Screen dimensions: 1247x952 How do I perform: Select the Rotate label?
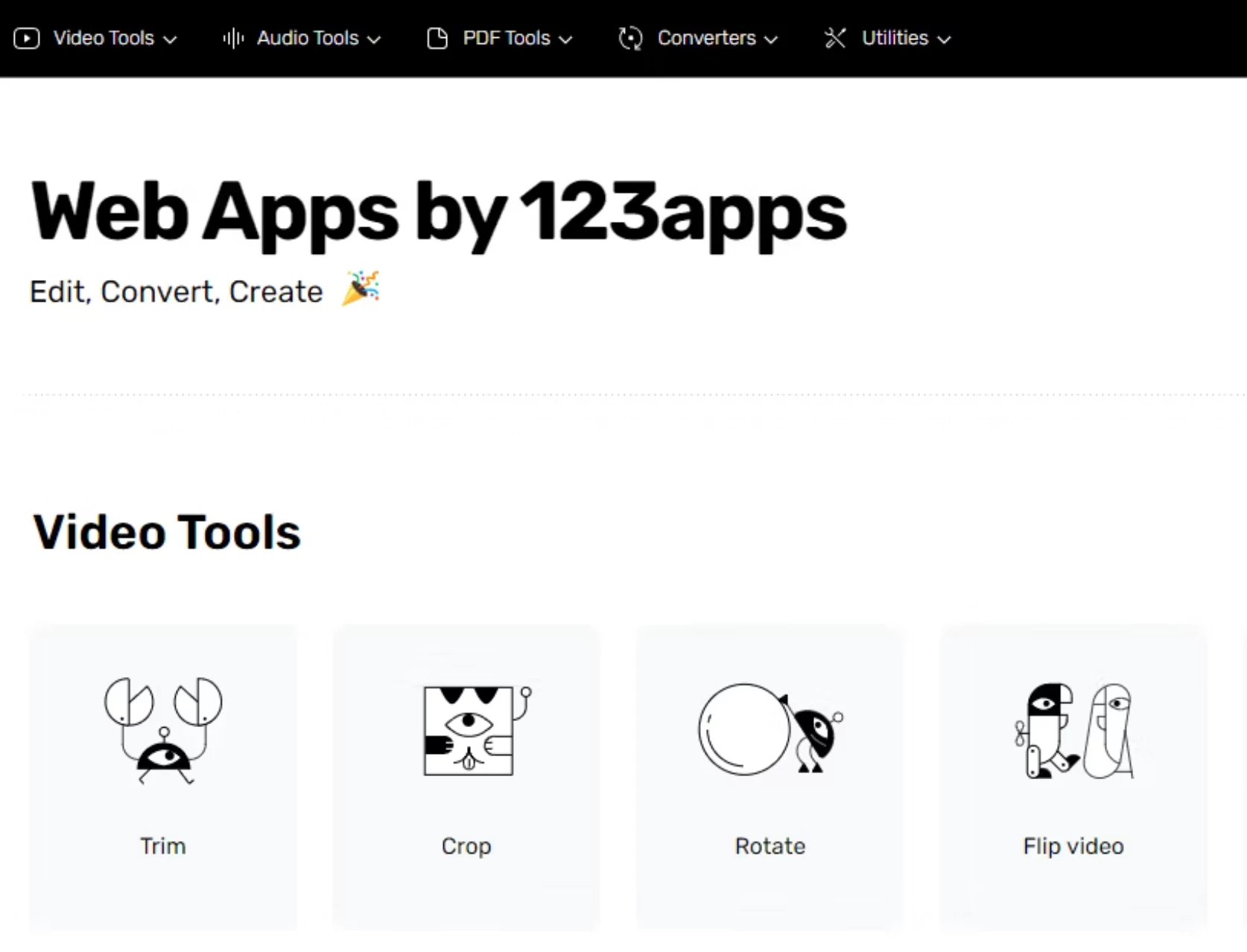(x=770, y=846)
